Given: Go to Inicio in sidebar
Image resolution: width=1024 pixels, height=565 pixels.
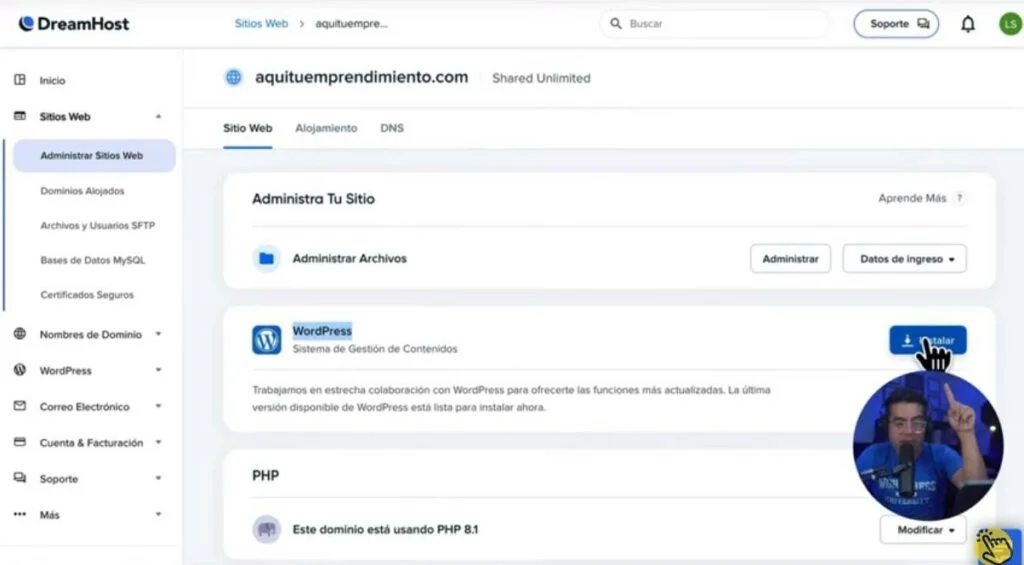Looking at the screenshot, I should pyautogui.click(x=52, y=80).
